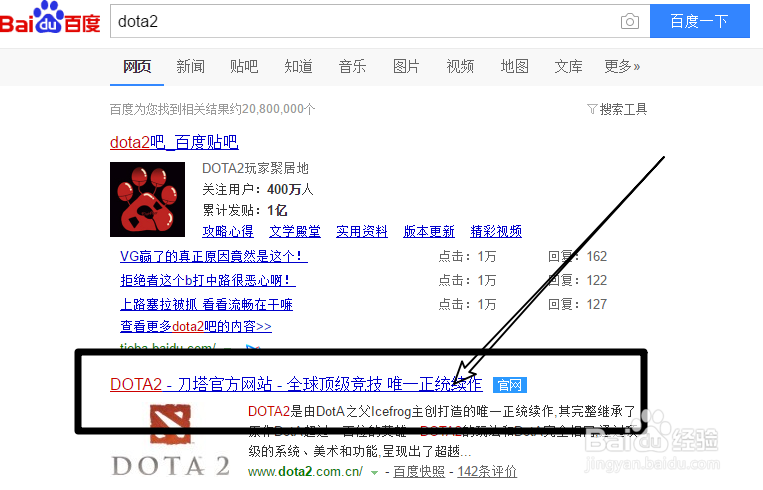Viewport: 763px width, 490px height.
Task: Open the 精彩视频 link
Action: [496, 231]
